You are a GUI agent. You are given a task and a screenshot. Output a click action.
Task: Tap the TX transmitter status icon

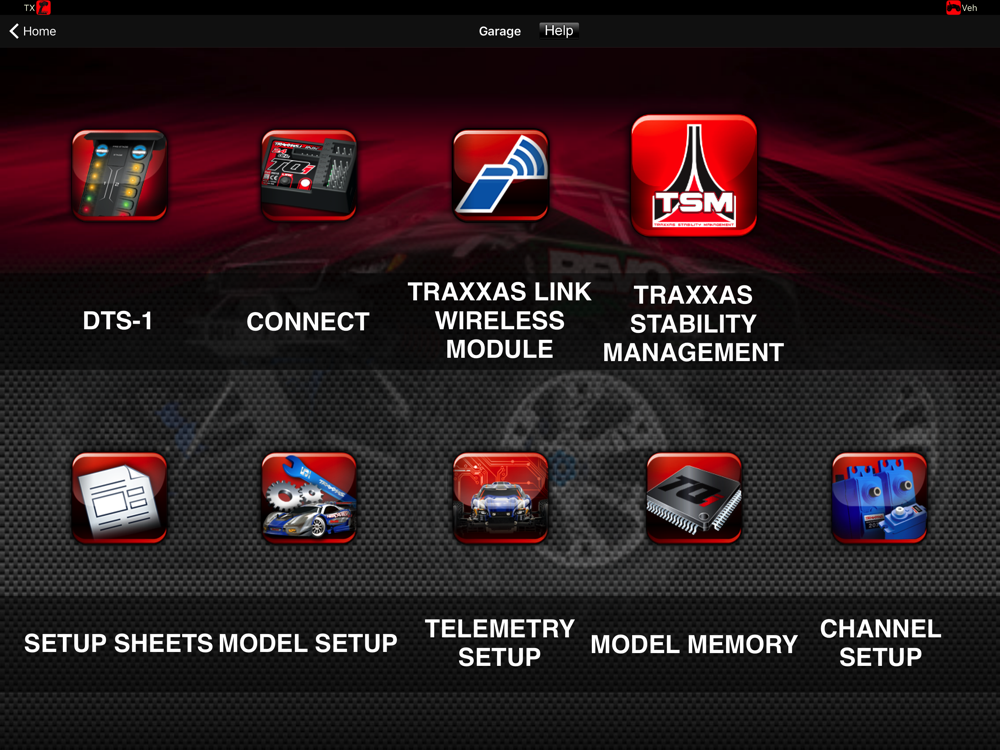43,8
